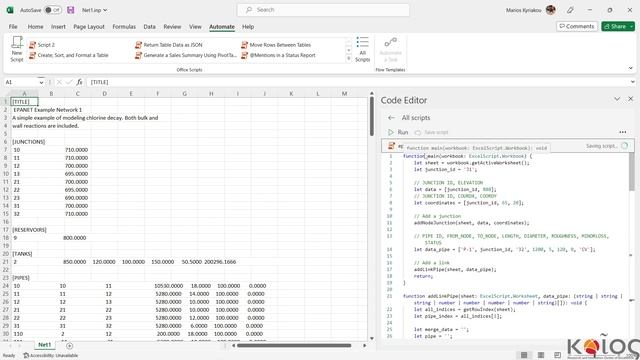This screenshot has height=360, width=640.
Task: Switch to the Review tab
Action: click(x=172, y=27)
